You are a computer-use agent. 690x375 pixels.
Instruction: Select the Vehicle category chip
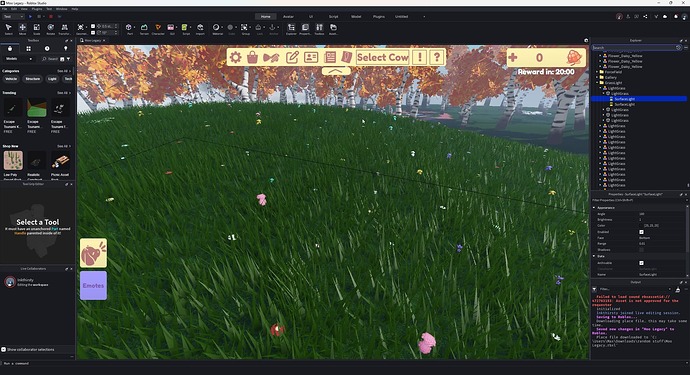pos(11,79)
